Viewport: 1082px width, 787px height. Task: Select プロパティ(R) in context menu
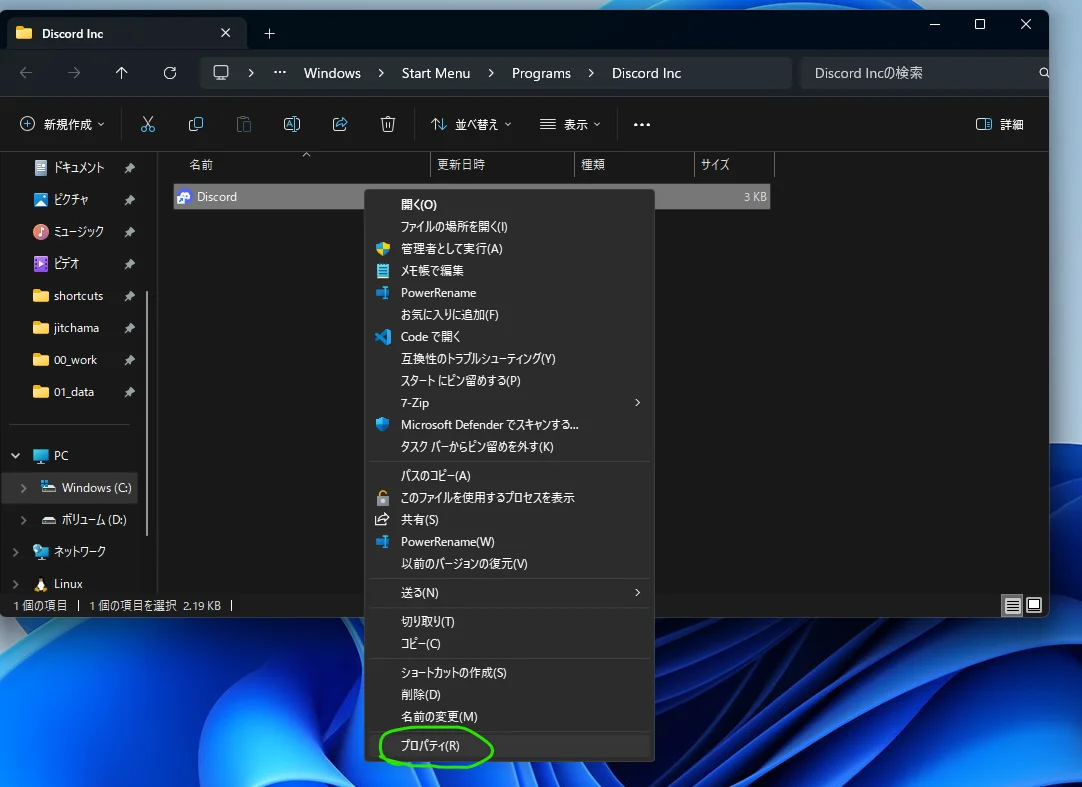pos(430,746)
